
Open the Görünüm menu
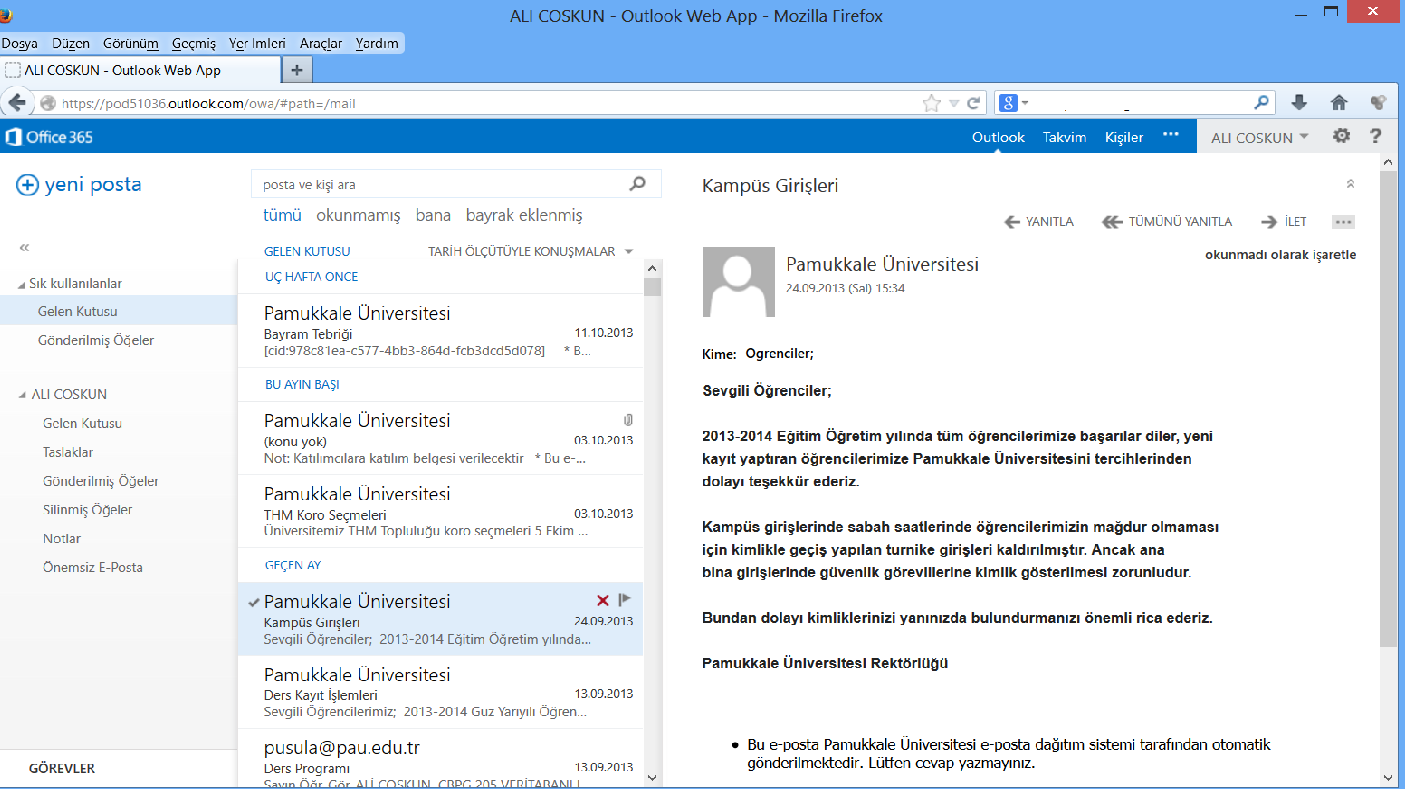(x=131, y=43)
